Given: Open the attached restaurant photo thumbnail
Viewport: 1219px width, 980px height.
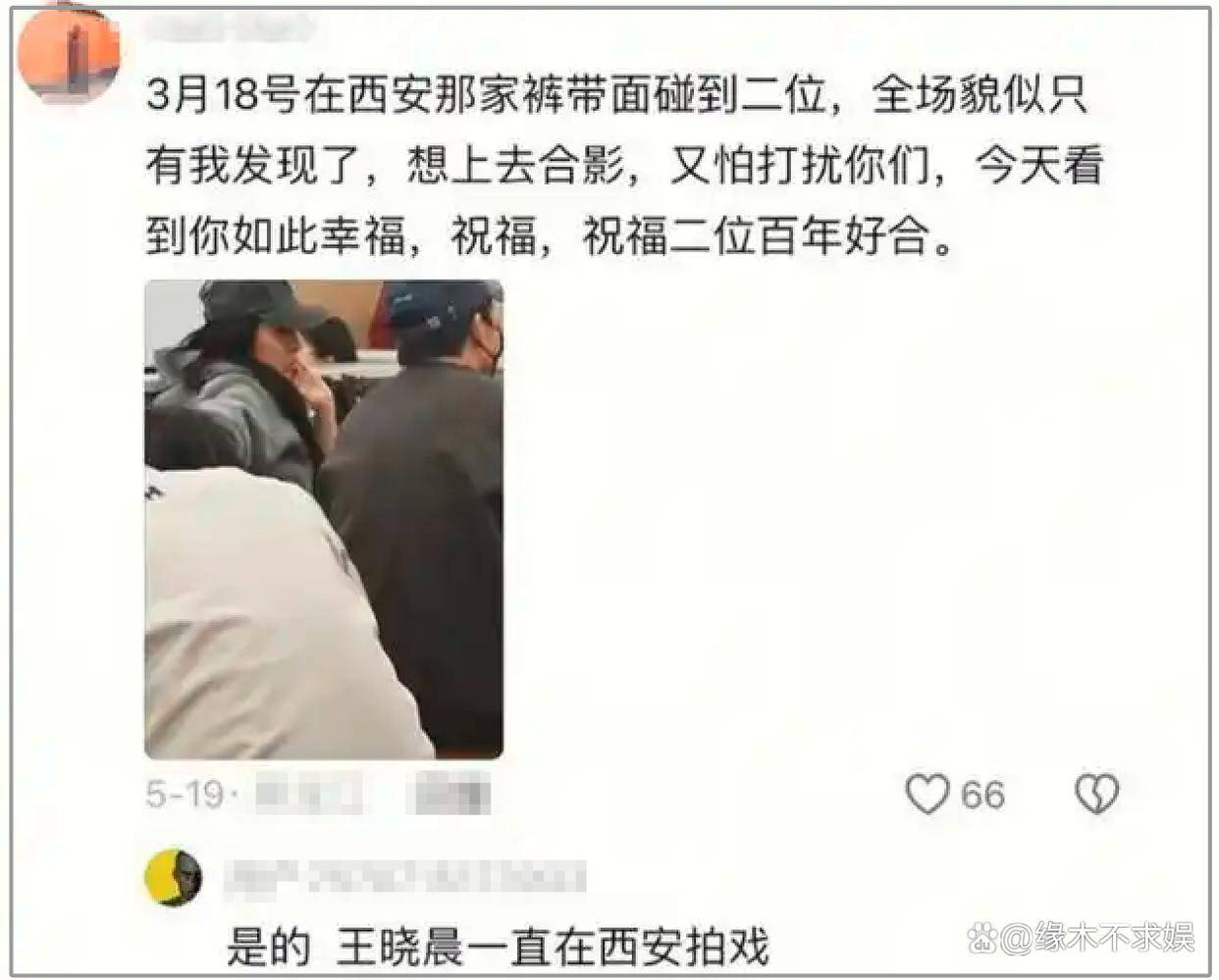Looking at the screenshot, I should (x=324, y=519).
